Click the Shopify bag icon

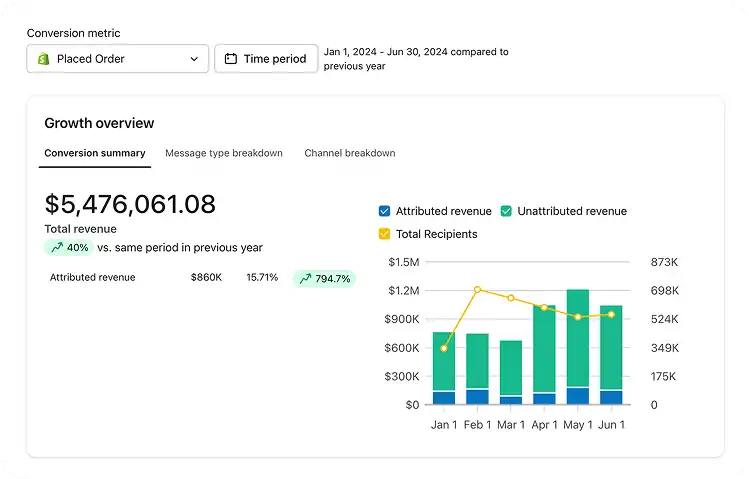click(x=43, y=59)
